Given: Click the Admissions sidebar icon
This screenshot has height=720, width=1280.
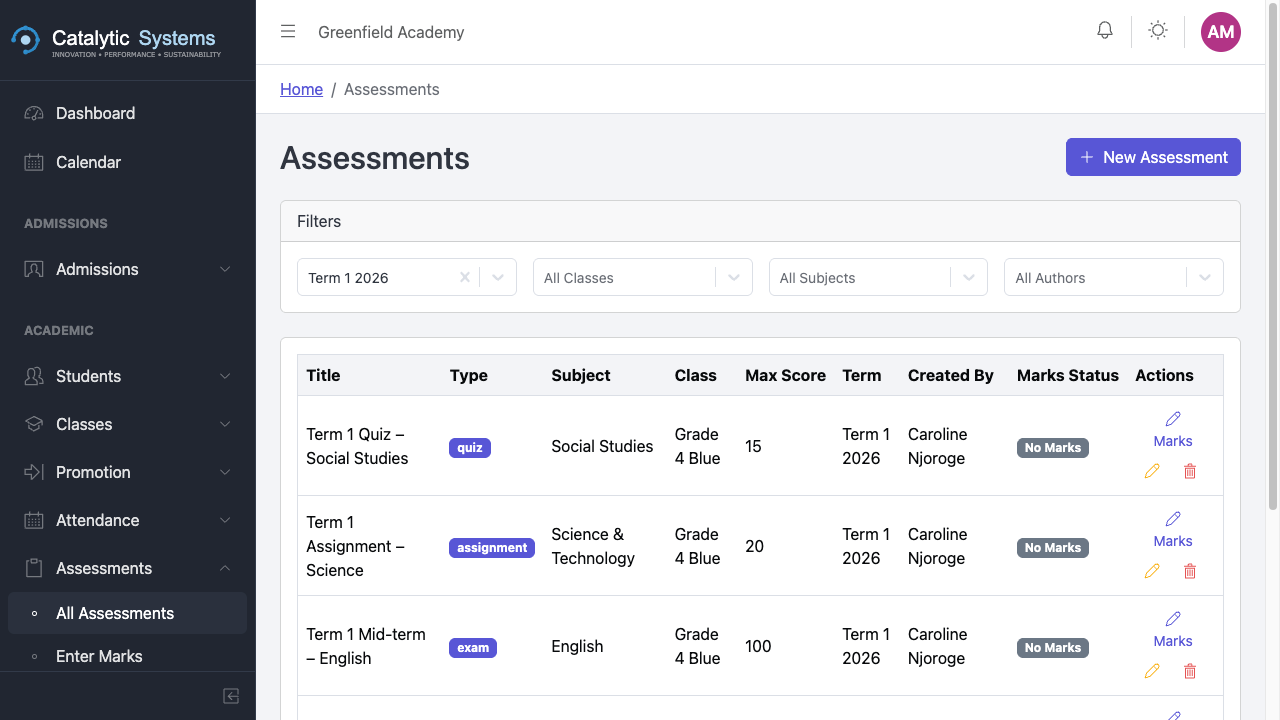Looking at the screenshot, I should 34,269.
